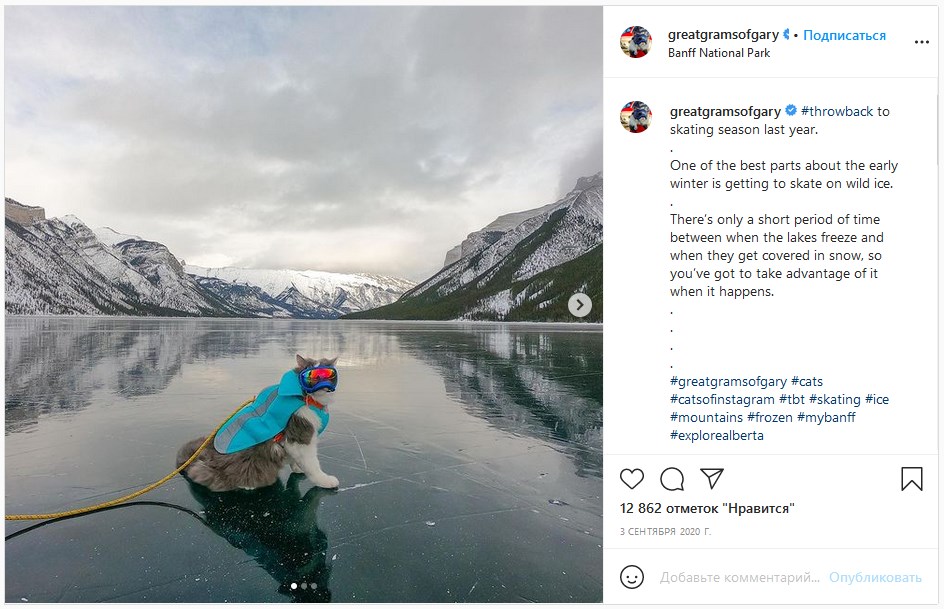Click the post date 3 сентября 2020

665,531
